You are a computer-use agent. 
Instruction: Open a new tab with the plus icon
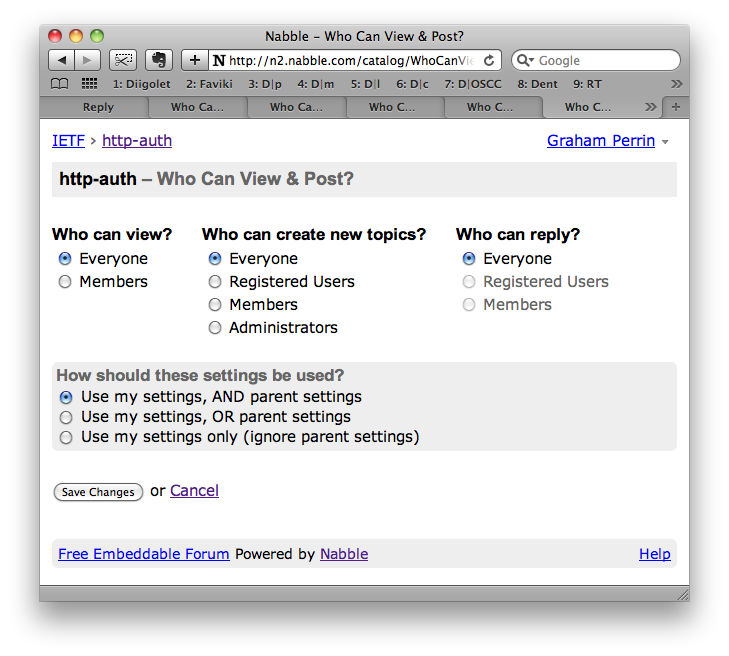pyautogui.click(x=677, y=107)
